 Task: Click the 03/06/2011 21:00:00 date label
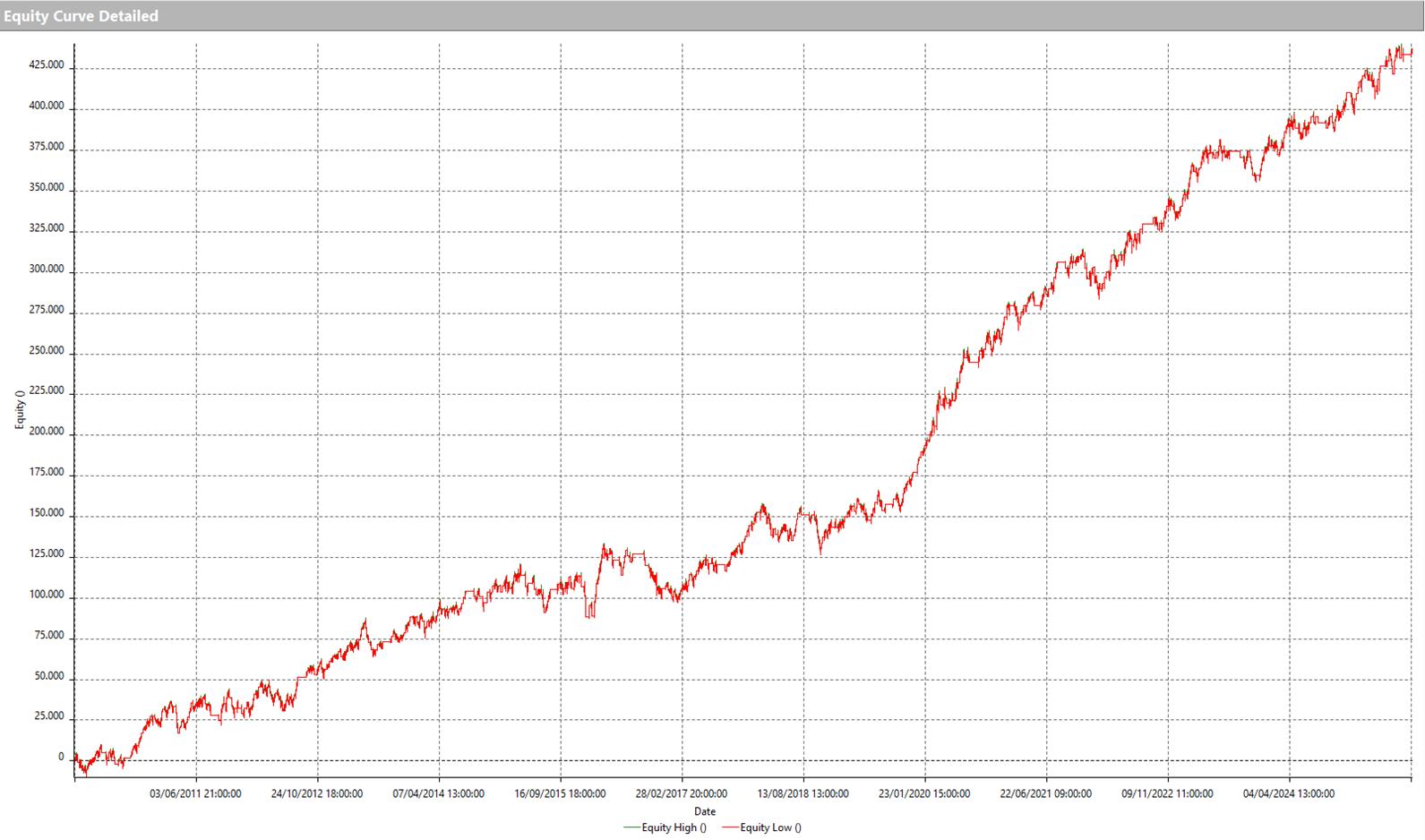point(195,793)
